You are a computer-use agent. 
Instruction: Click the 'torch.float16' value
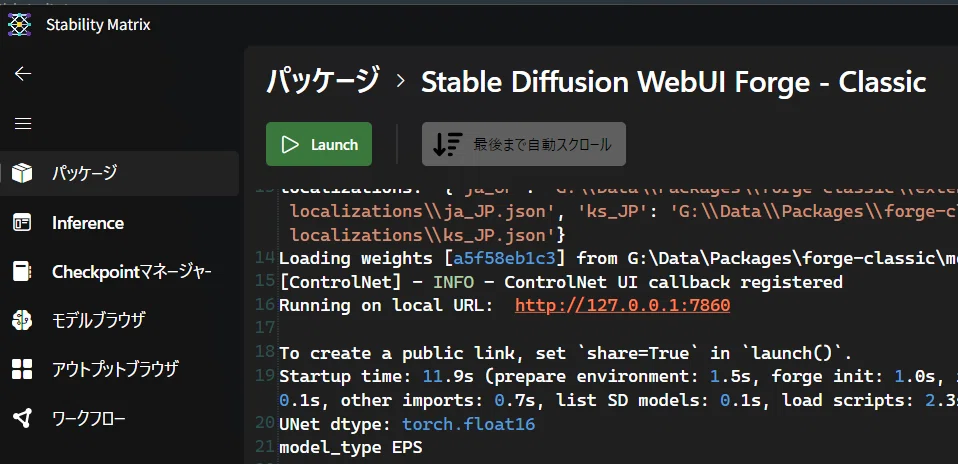469,424
